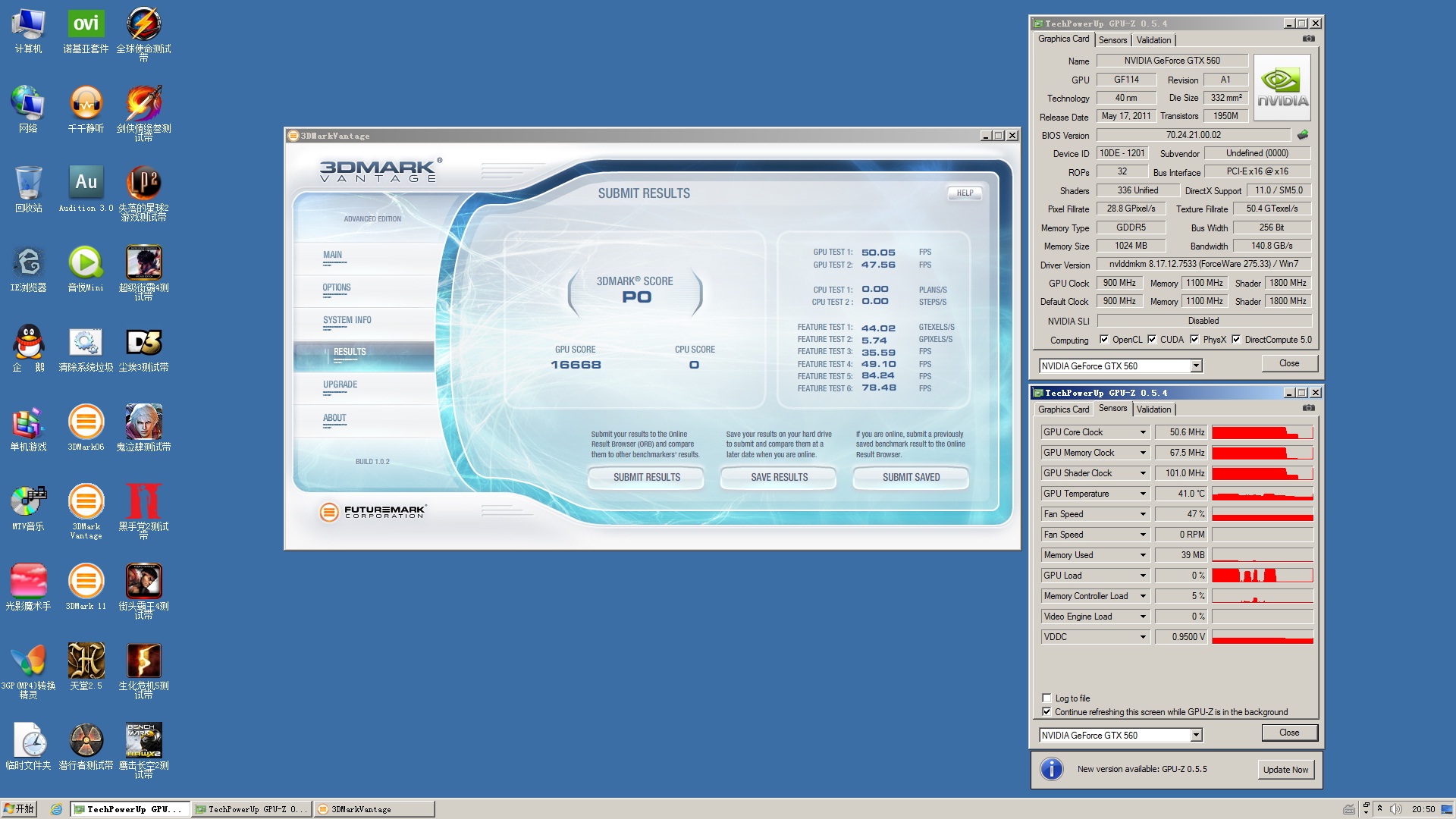1456x819 pixels.
Task: Open the 3DMark 11 desktop shortcut
Action: coord(86,582)
